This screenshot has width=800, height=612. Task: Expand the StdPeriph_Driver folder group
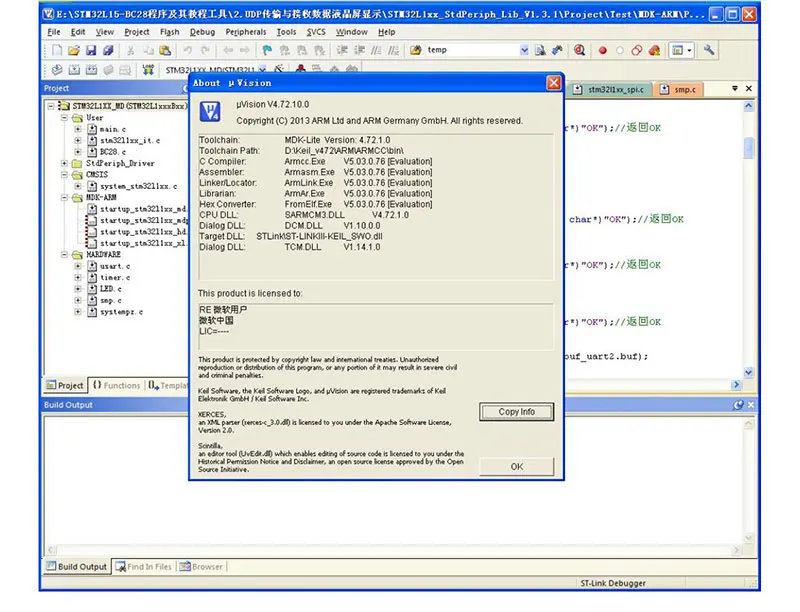click(64, 163)
